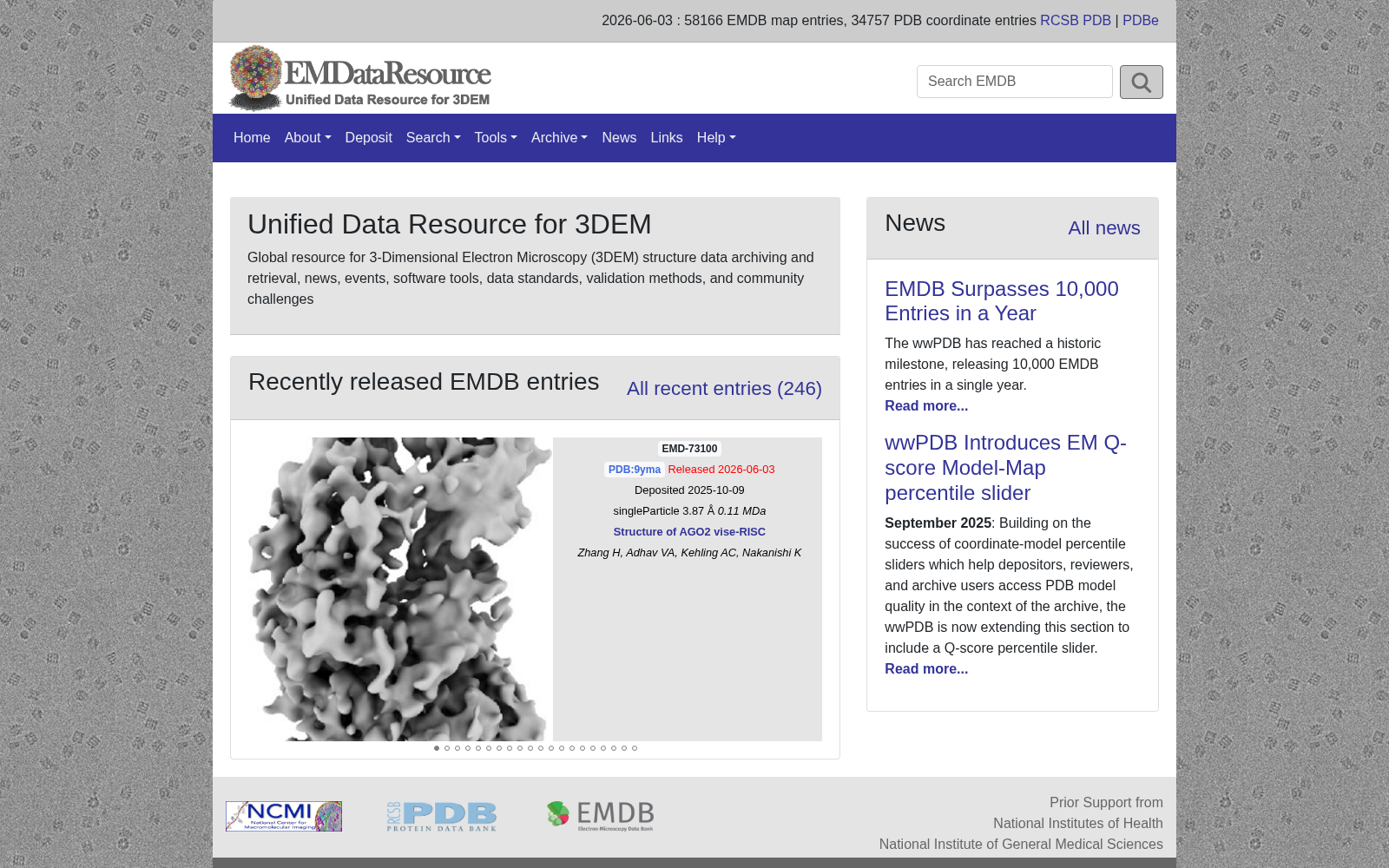Open the RCSB PDB Protein Data Bank logo
Screen dimensions: 1389x868
click(x=442, y=816)
